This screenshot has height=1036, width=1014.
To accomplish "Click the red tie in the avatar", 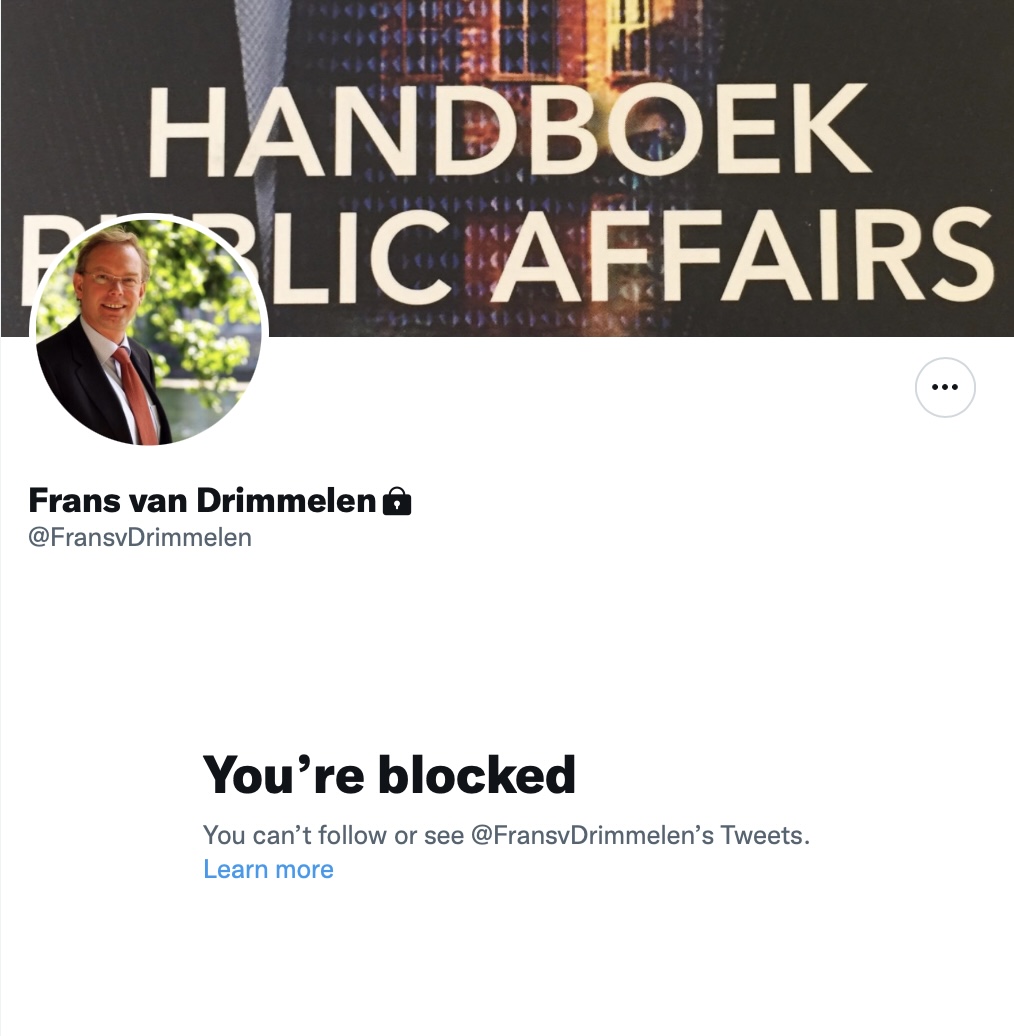I will (137, 395).
